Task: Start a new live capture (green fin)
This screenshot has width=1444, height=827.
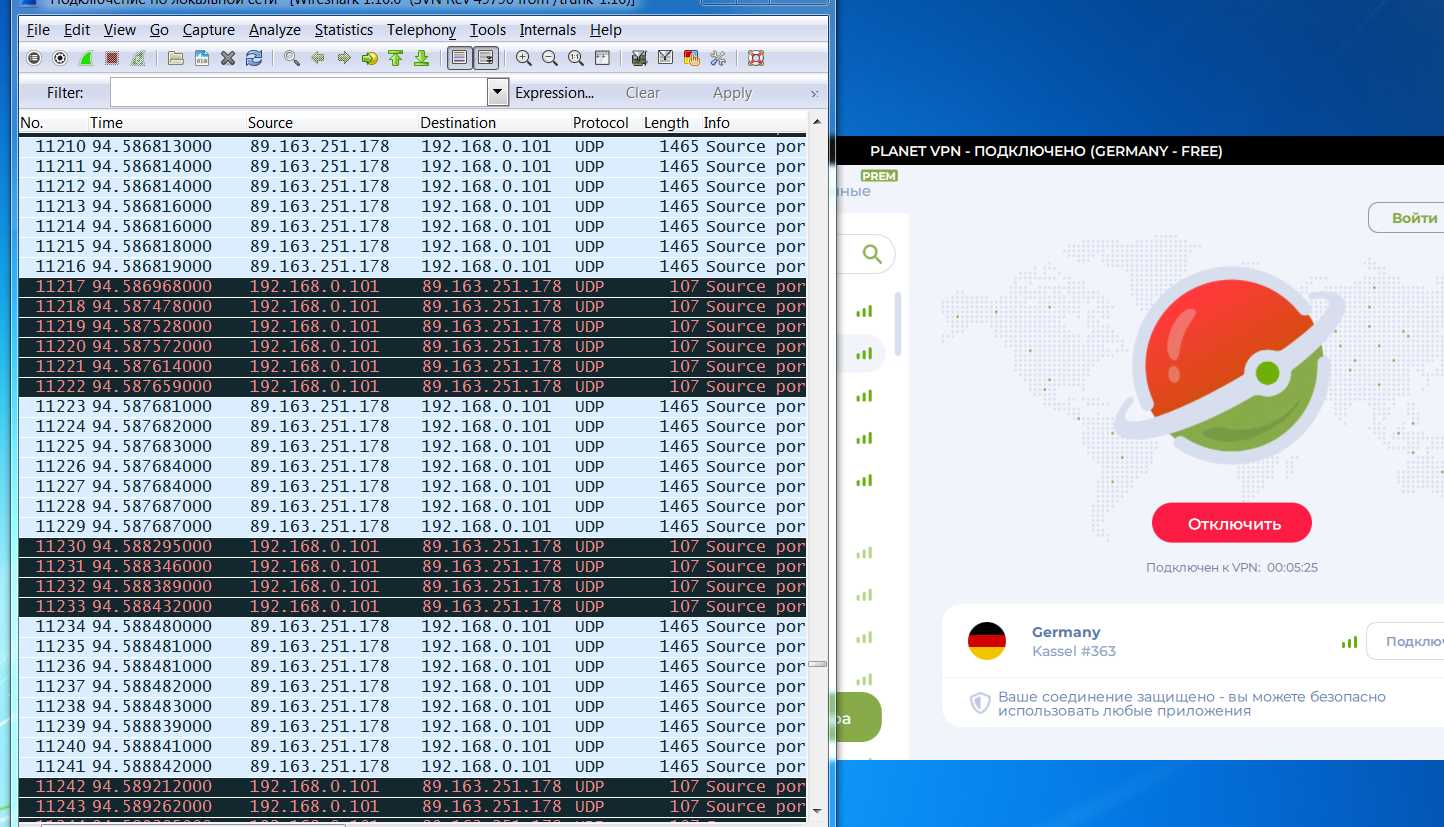Action: click(86, 58)
